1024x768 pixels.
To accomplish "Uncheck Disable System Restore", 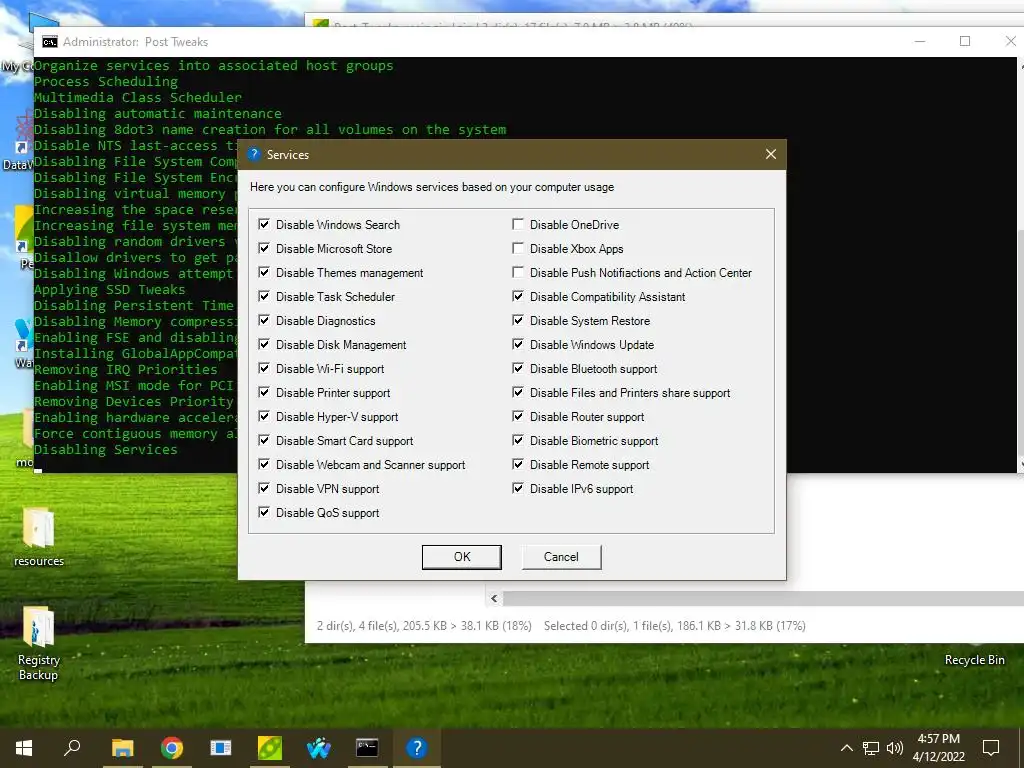I will (518, 321).
